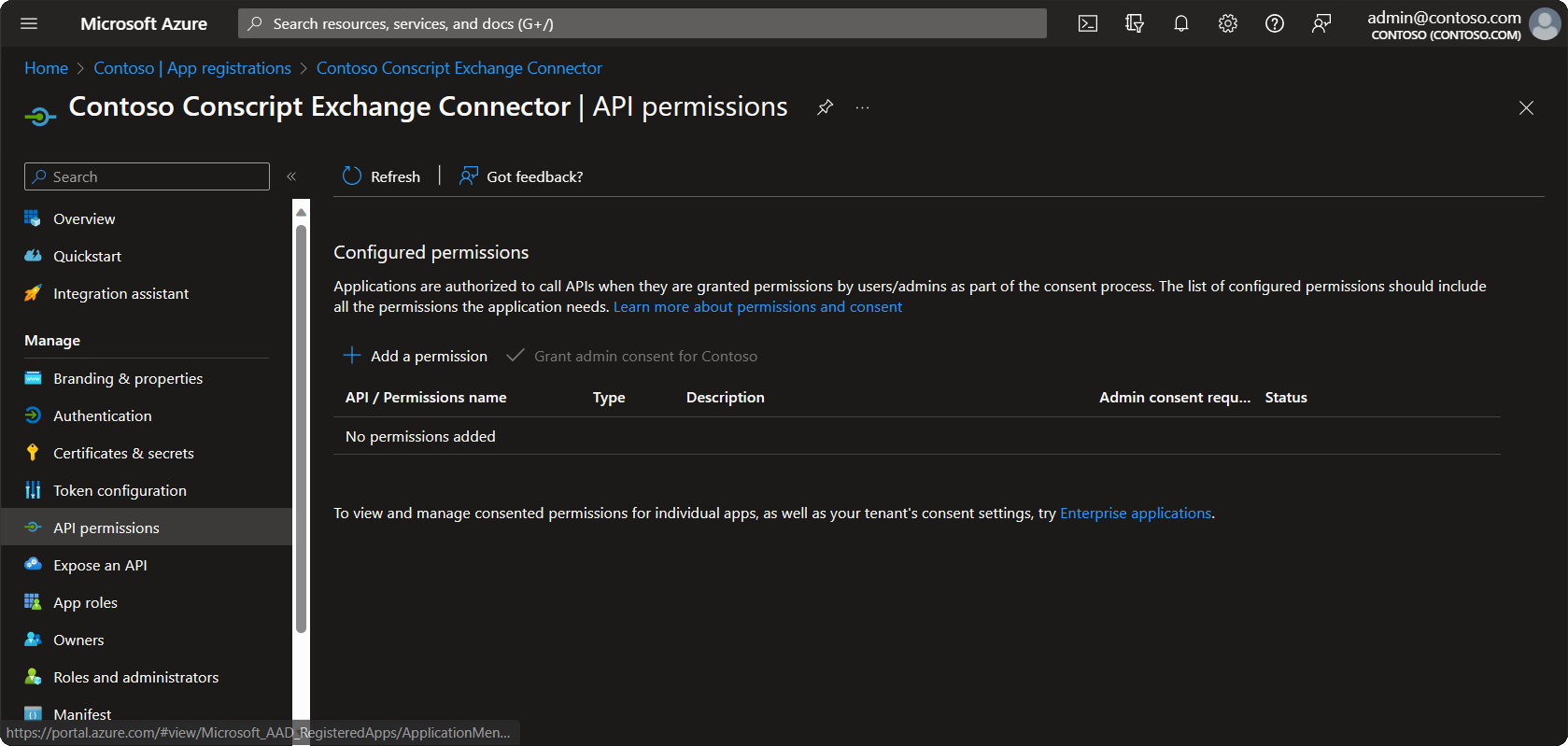Open portal settings gear
The width and height of the screenshot is (1568, 746).
click(1228, 23)
